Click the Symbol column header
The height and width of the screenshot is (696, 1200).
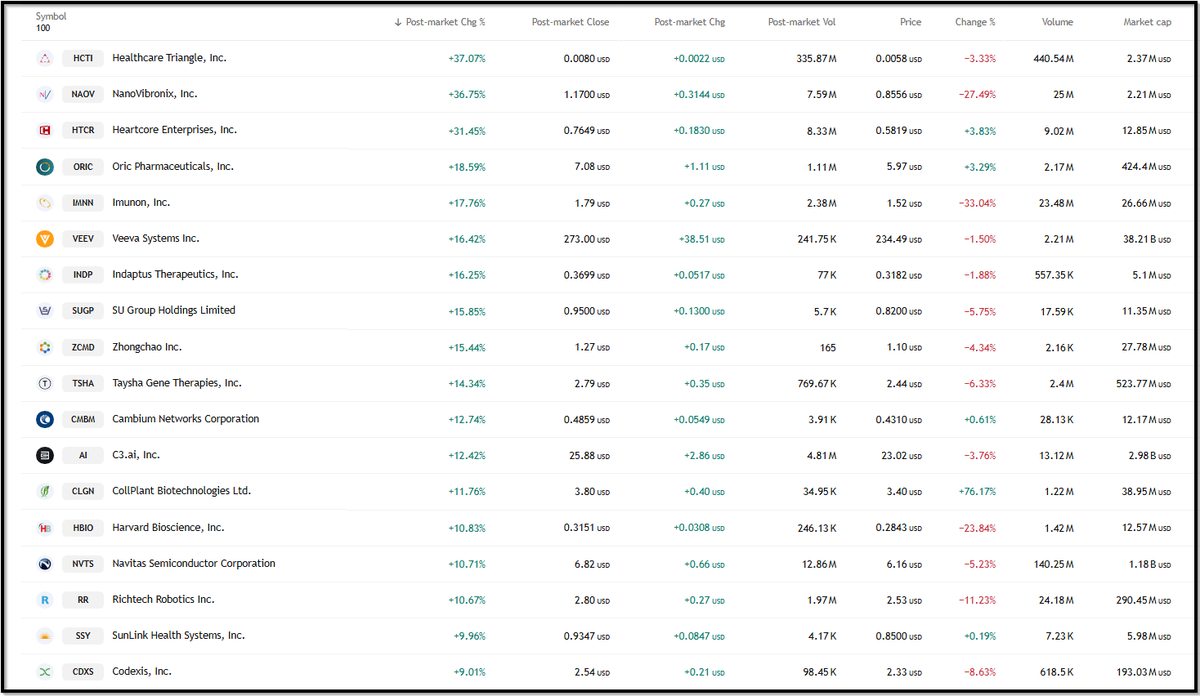point(51,17)
